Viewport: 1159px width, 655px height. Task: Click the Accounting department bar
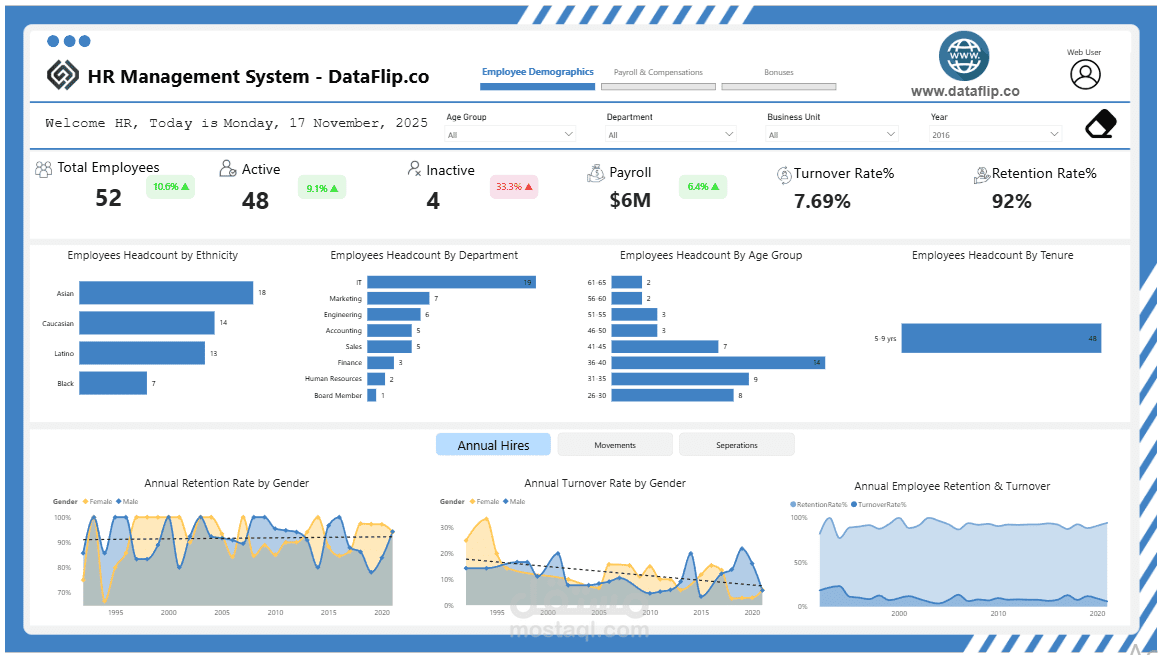[390, 330]
